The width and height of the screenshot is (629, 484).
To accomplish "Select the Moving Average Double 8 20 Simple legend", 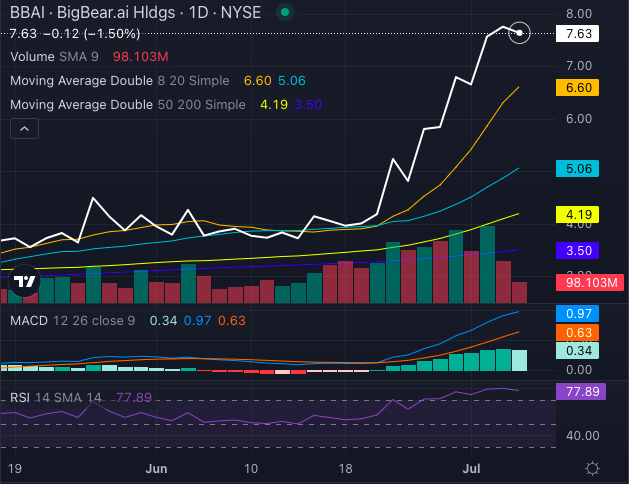I will pos(120,81).
